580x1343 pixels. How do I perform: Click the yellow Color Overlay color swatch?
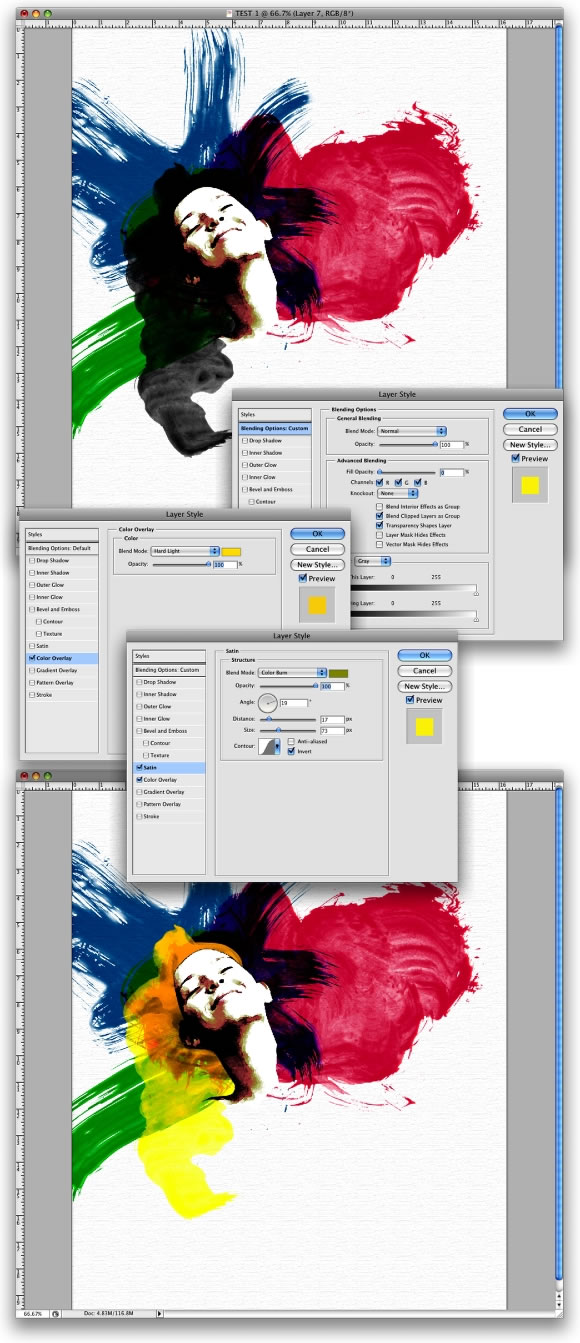click(x=232, y=551)
